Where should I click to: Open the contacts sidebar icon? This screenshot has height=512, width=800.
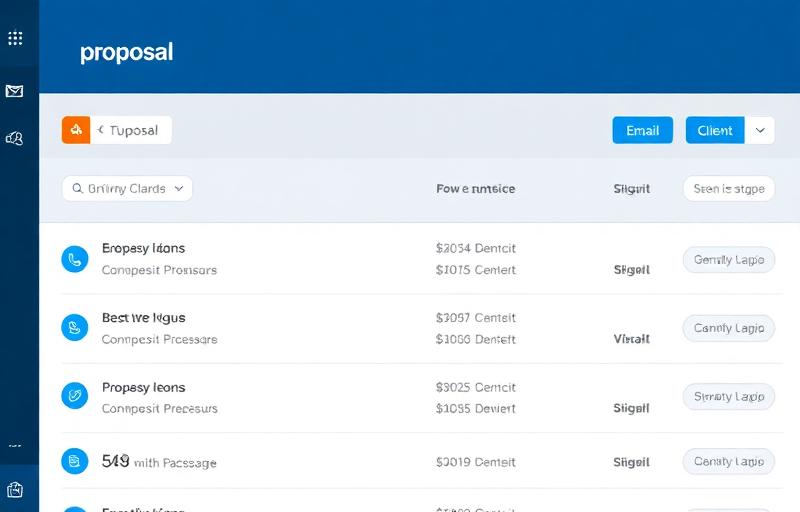[x=15, y=139]
